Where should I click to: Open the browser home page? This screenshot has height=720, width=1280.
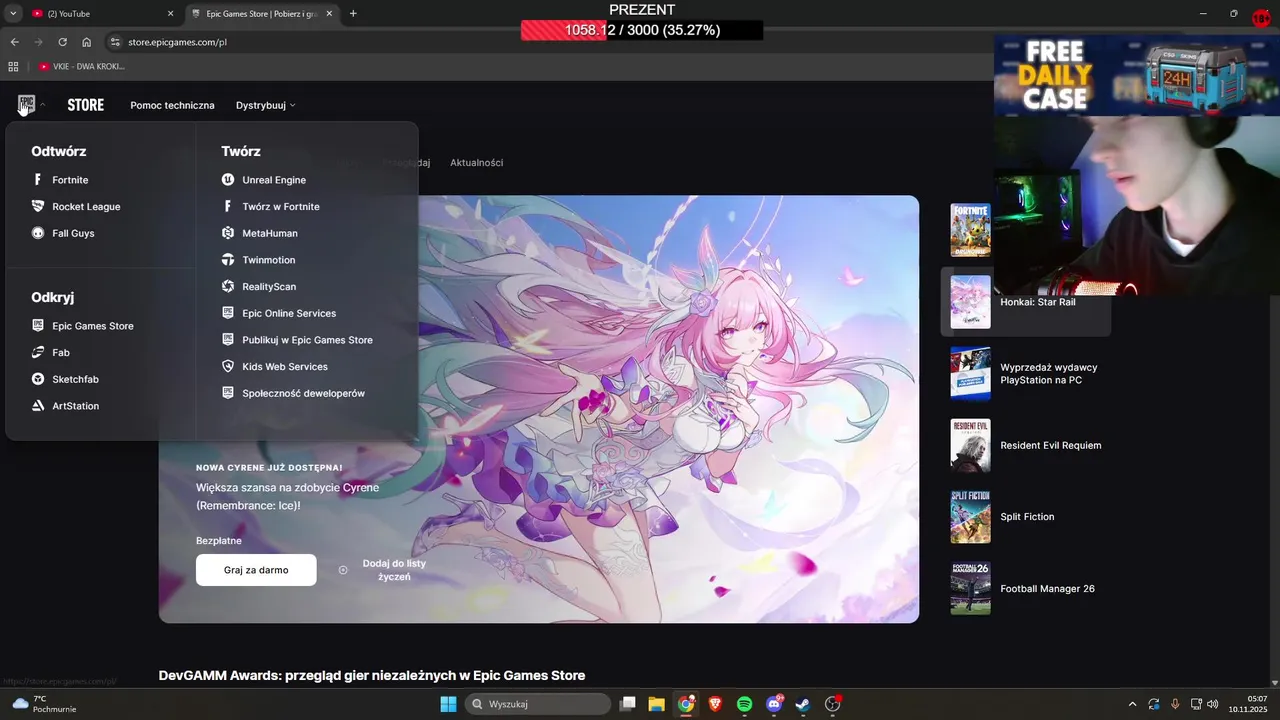click(x=87, y=42)
